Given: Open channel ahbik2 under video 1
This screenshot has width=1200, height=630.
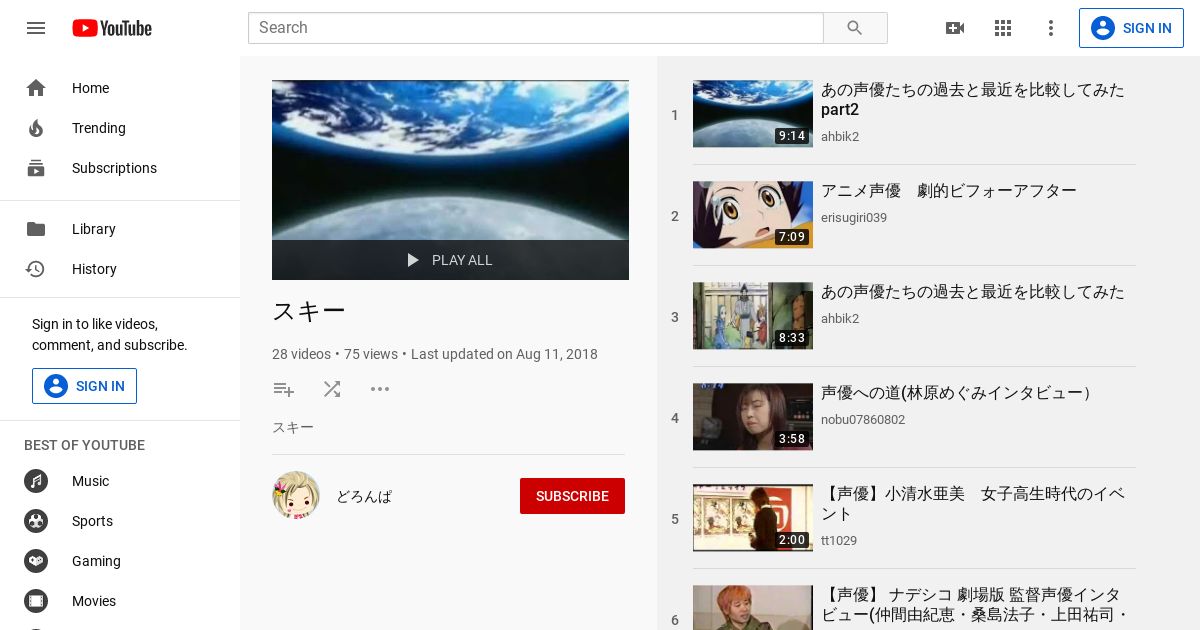Looking at the screenshot, I should pos(840,137).
